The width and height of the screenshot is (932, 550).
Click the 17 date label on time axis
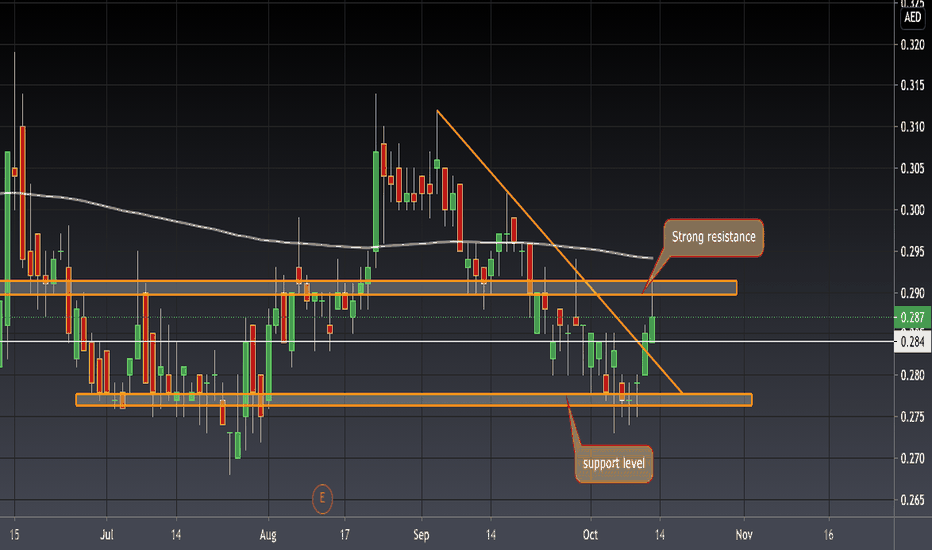pyautogui.click(x=345, y=535)
